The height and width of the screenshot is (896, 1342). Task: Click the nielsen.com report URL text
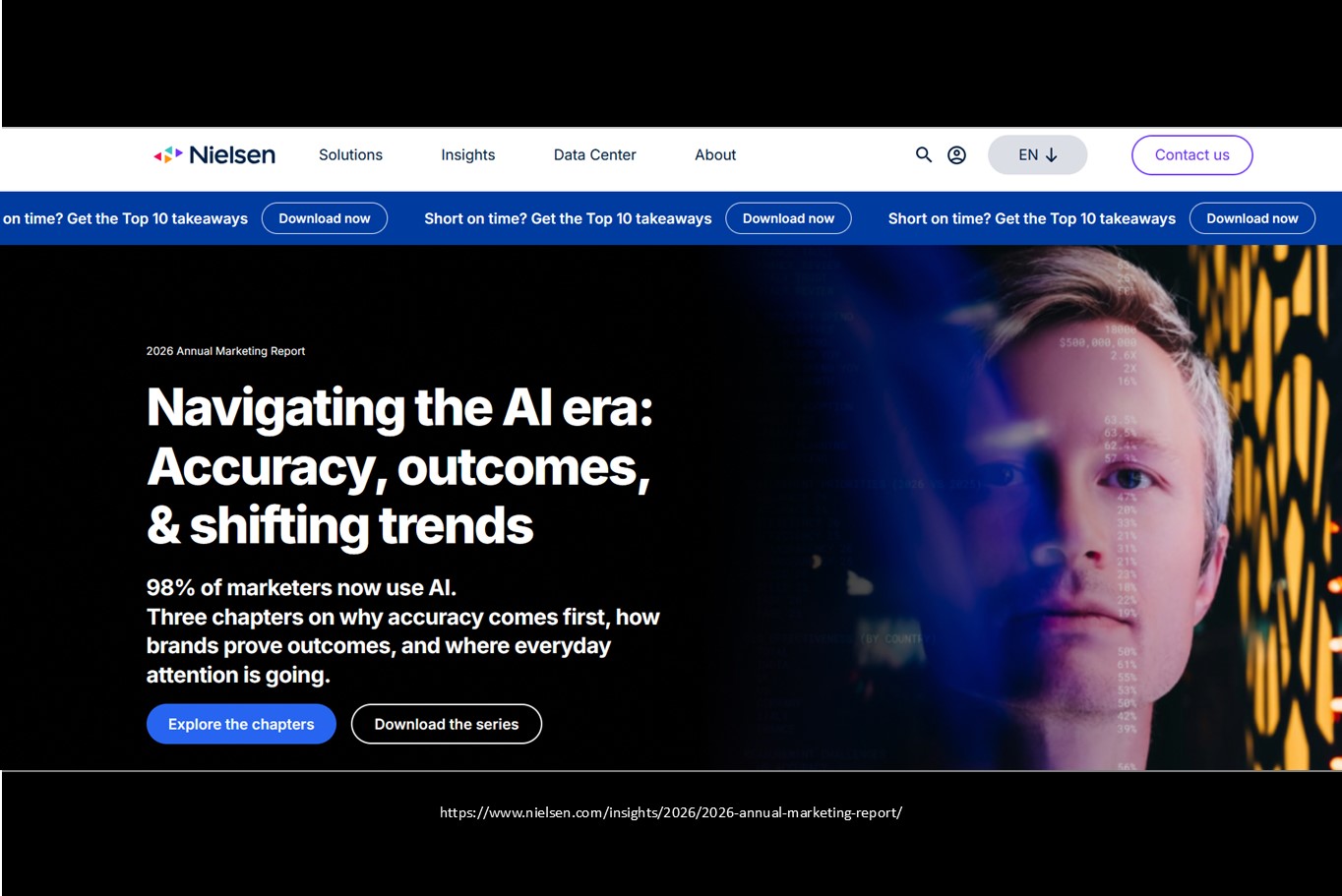pos(671,812)
